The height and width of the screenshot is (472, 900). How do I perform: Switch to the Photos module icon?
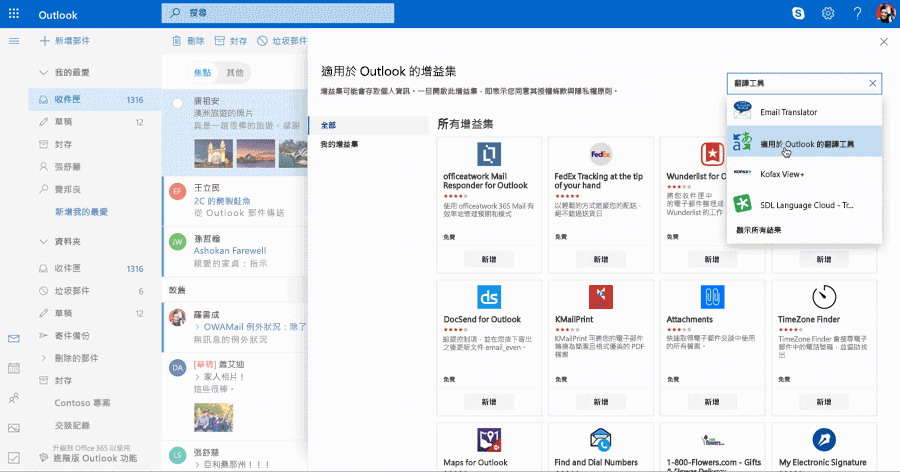click(14, 428)
